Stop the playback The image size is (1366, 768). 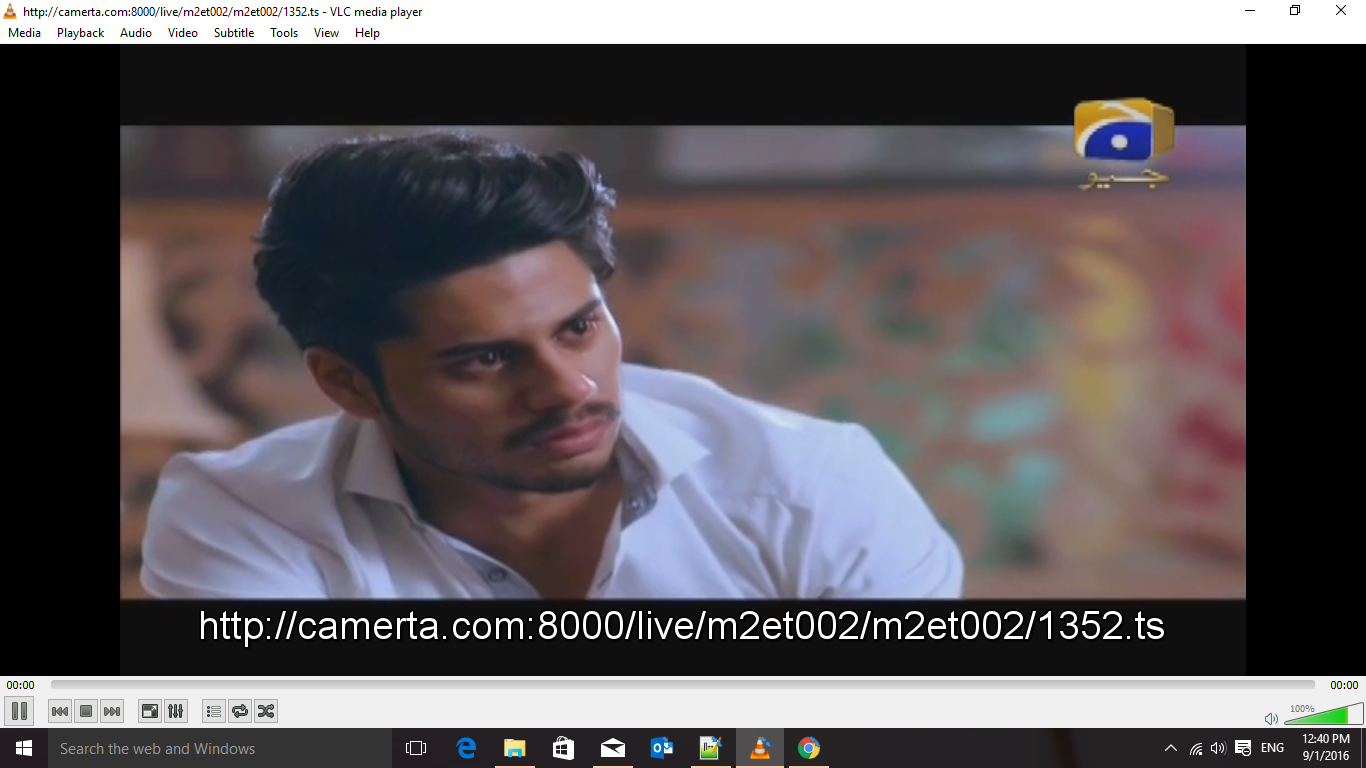[86, 711]
